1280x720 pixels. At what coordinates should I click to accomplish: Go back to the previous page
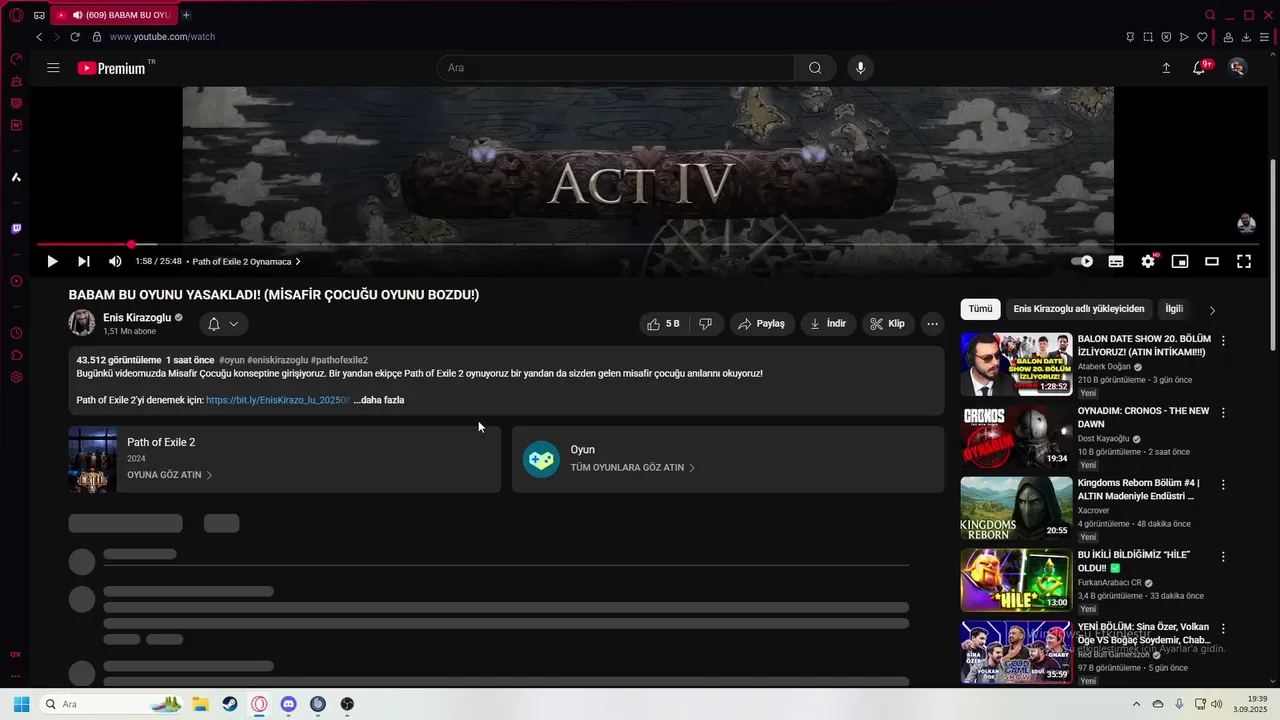[x=39, y=37]
